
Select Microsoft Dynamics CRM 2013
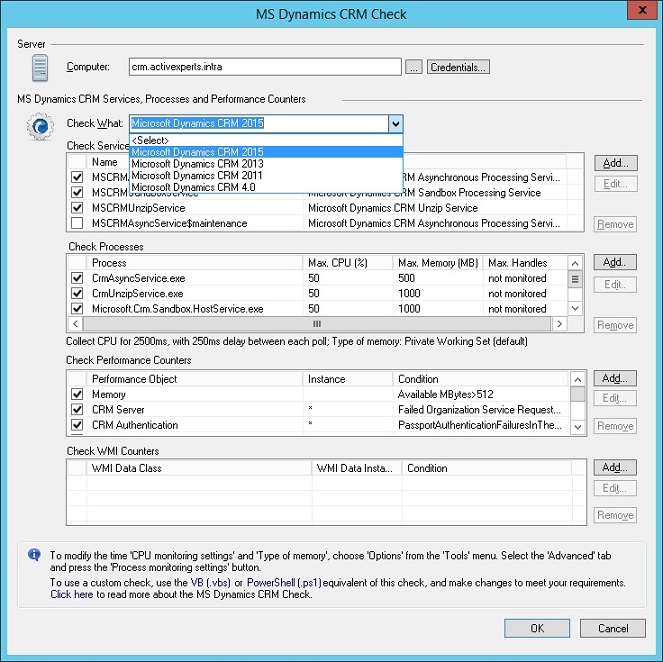pos(266,164)
